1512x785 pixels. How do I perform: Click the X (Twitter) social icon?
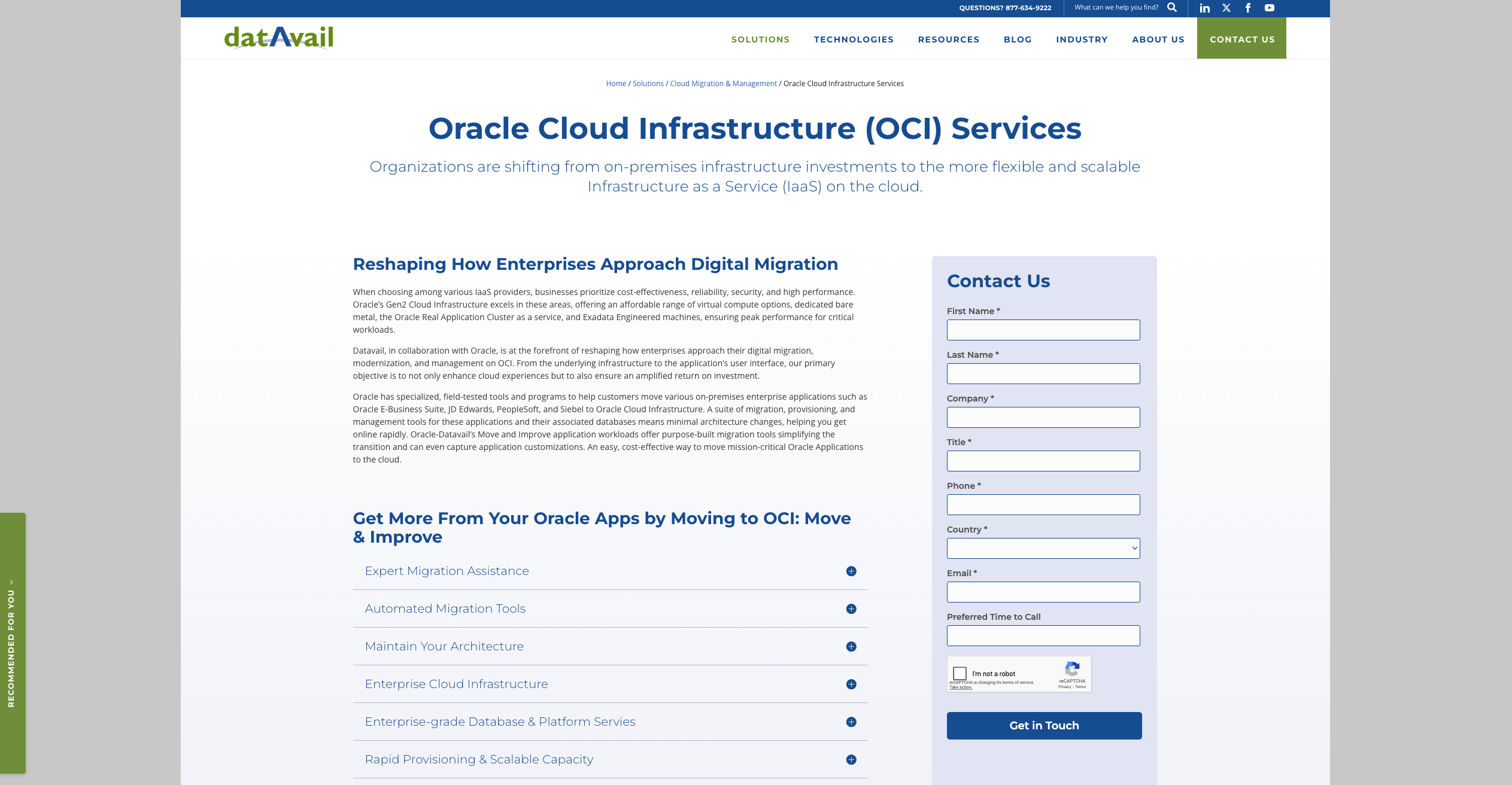pyautogui.click(x=1226, y=8)
